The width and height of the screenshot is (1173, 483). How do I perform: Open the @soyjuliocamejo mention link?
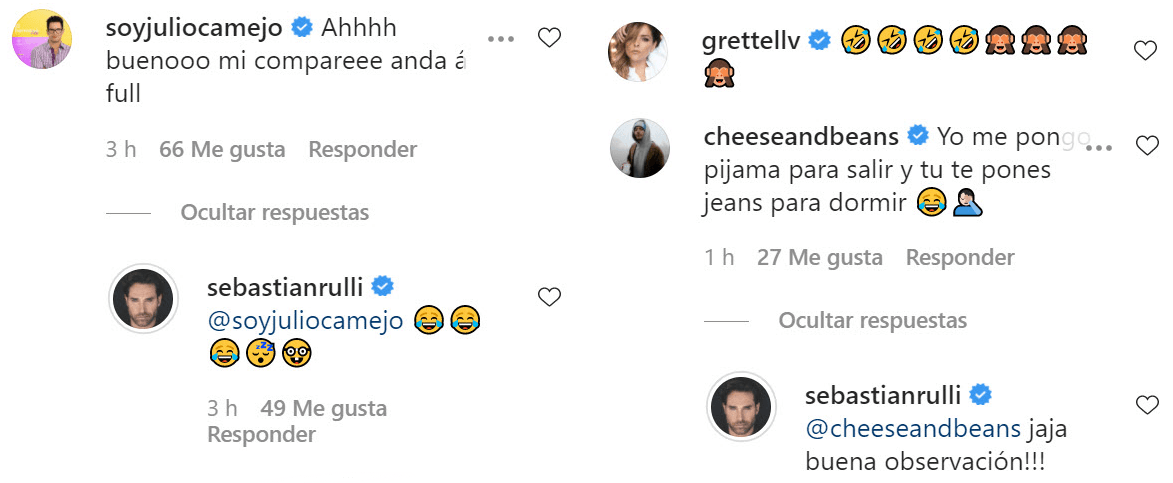304,321
